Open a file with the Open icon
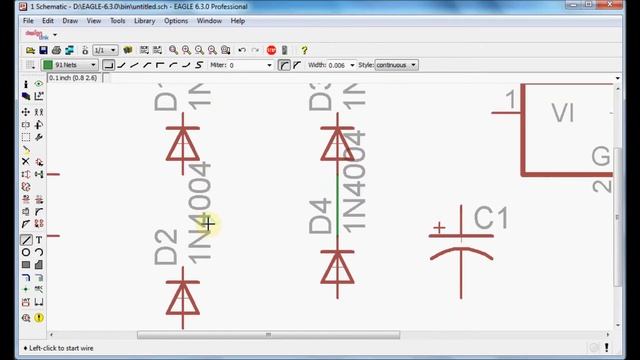Screen dimensions: 640x360 [30, 50]
